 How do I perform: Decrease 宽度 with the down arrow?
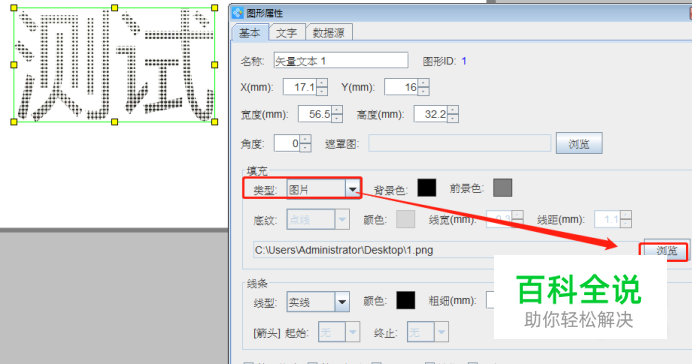[337, 118]
